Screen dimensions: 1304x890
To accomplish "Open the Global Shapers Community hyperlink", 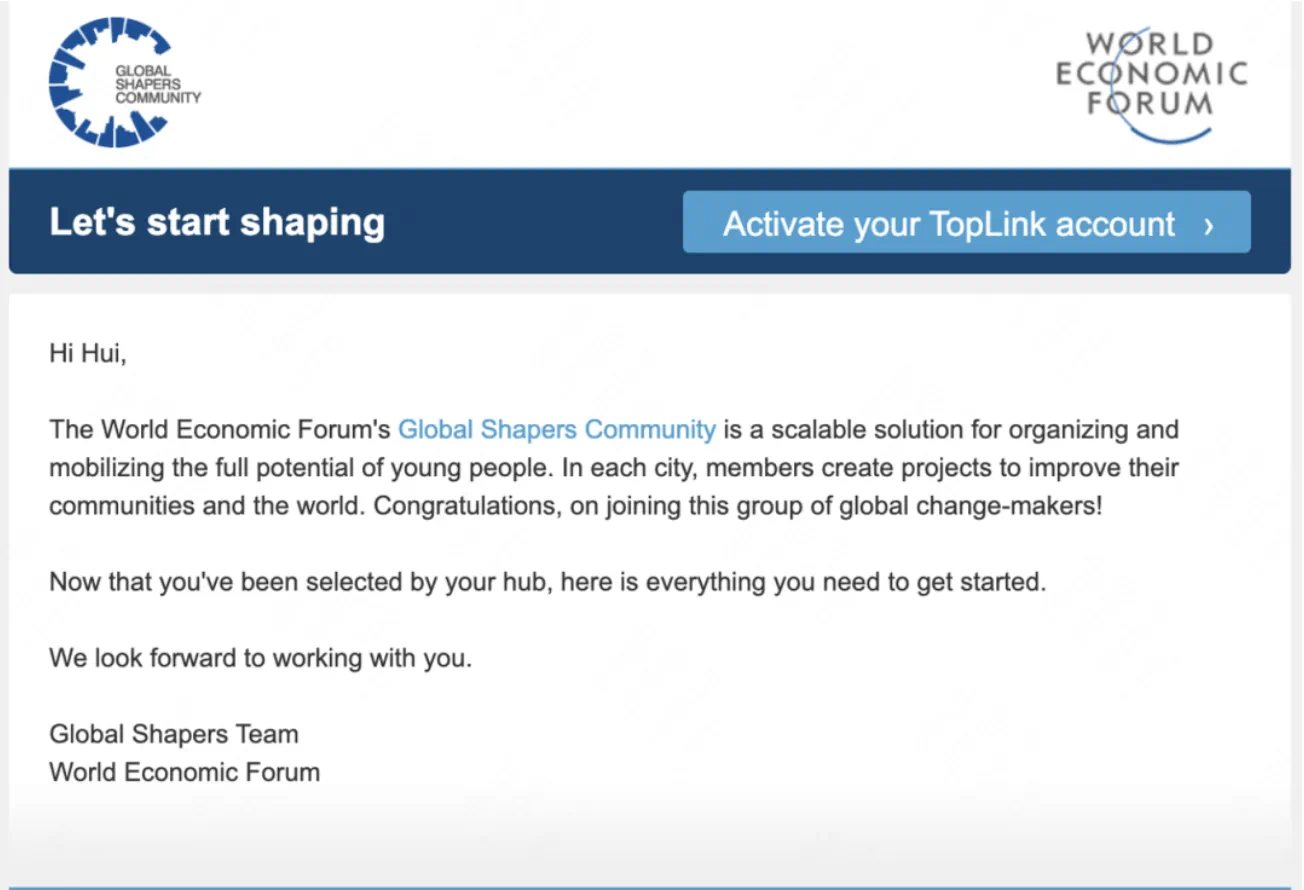I will [556, 430].
